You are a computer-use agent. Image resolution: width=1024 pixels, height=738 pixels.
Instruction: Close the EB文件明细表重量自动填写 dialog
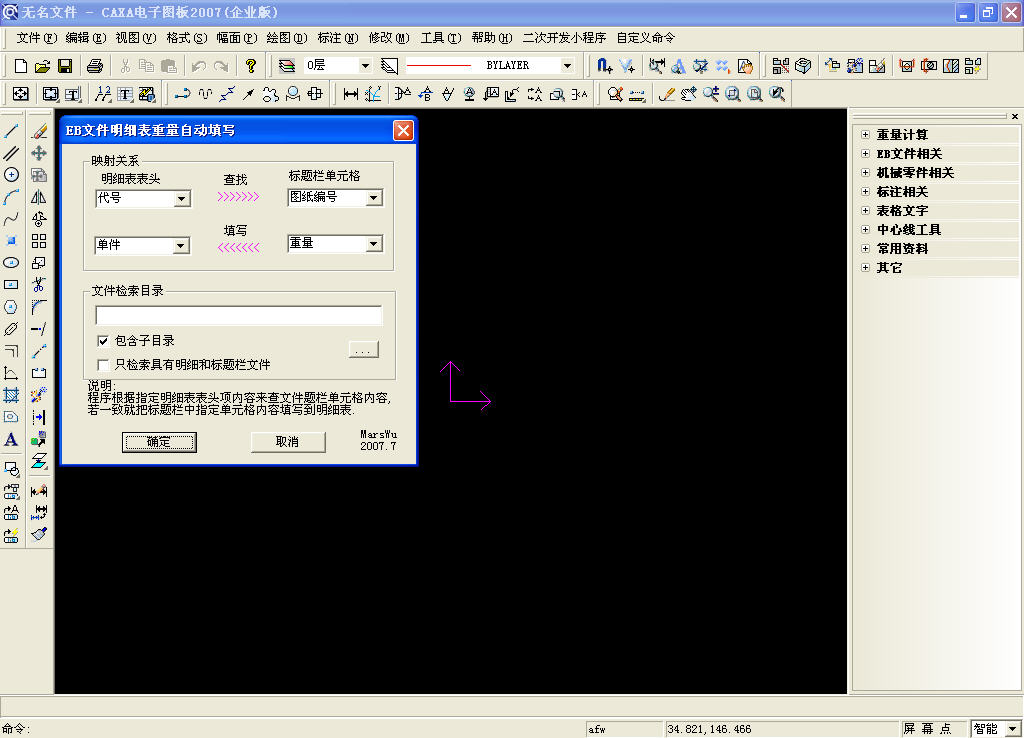pyautogui.click(x=403, y=131)
